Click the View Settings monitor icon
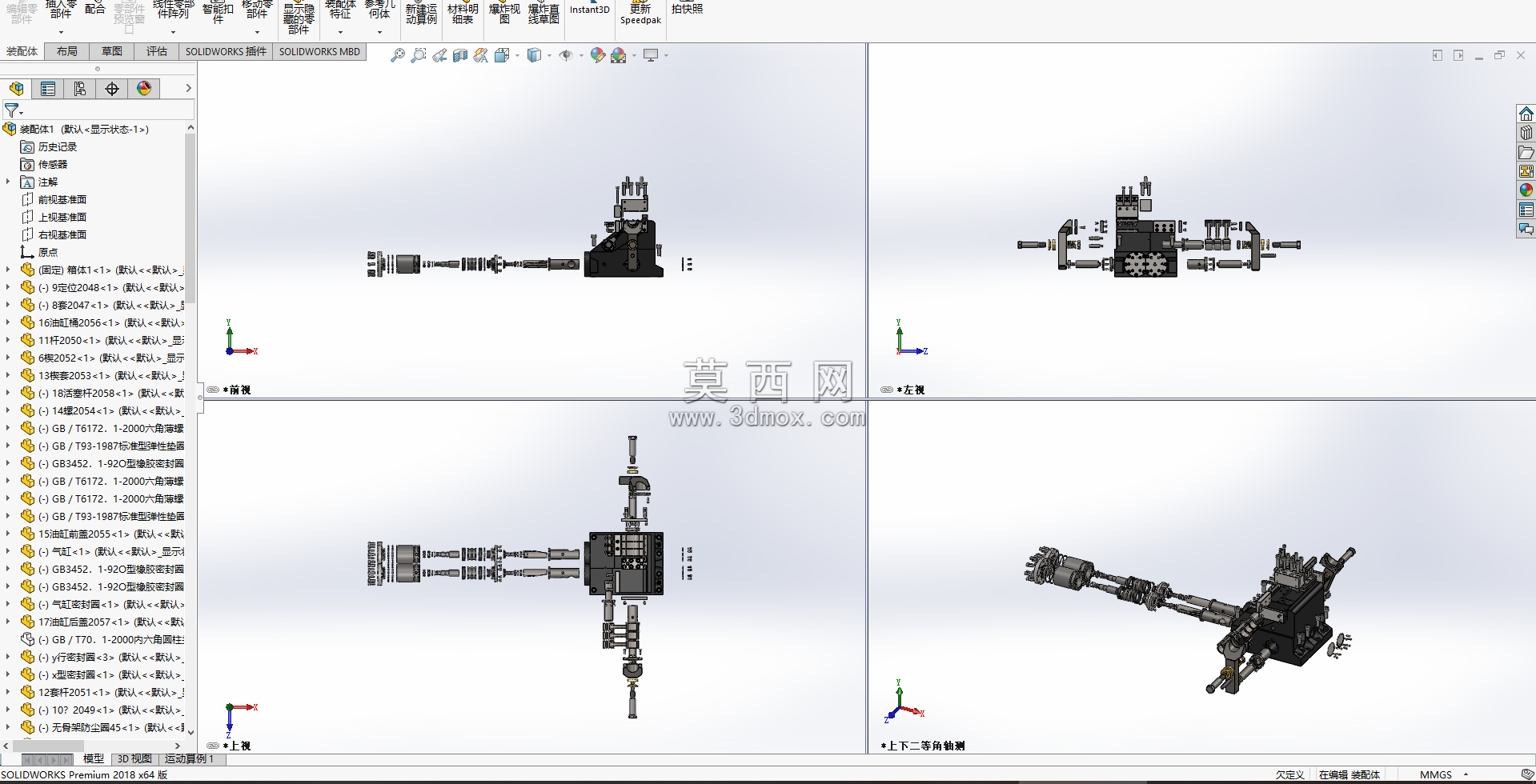The width and height of the screenshot is (1536, 784). (x=651, y=55)
